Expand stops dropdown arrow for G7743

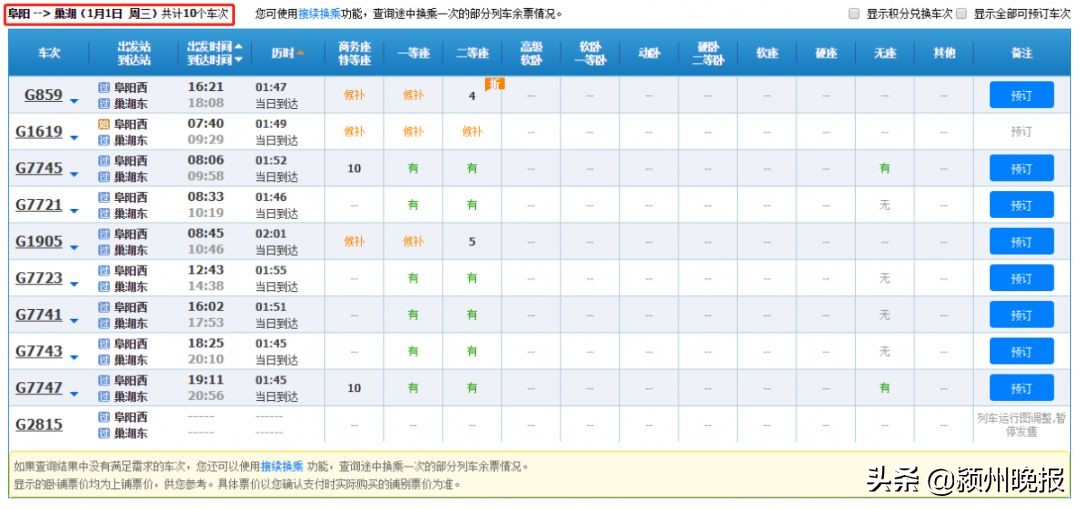click(x=74, y=357)
